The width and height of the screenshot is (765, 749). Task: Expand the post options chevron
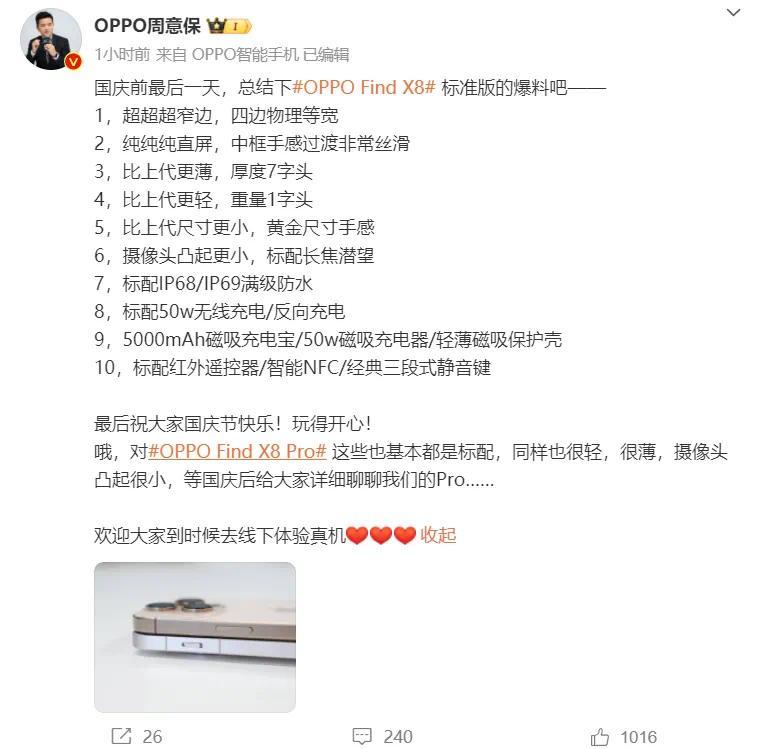coord(733,13)
